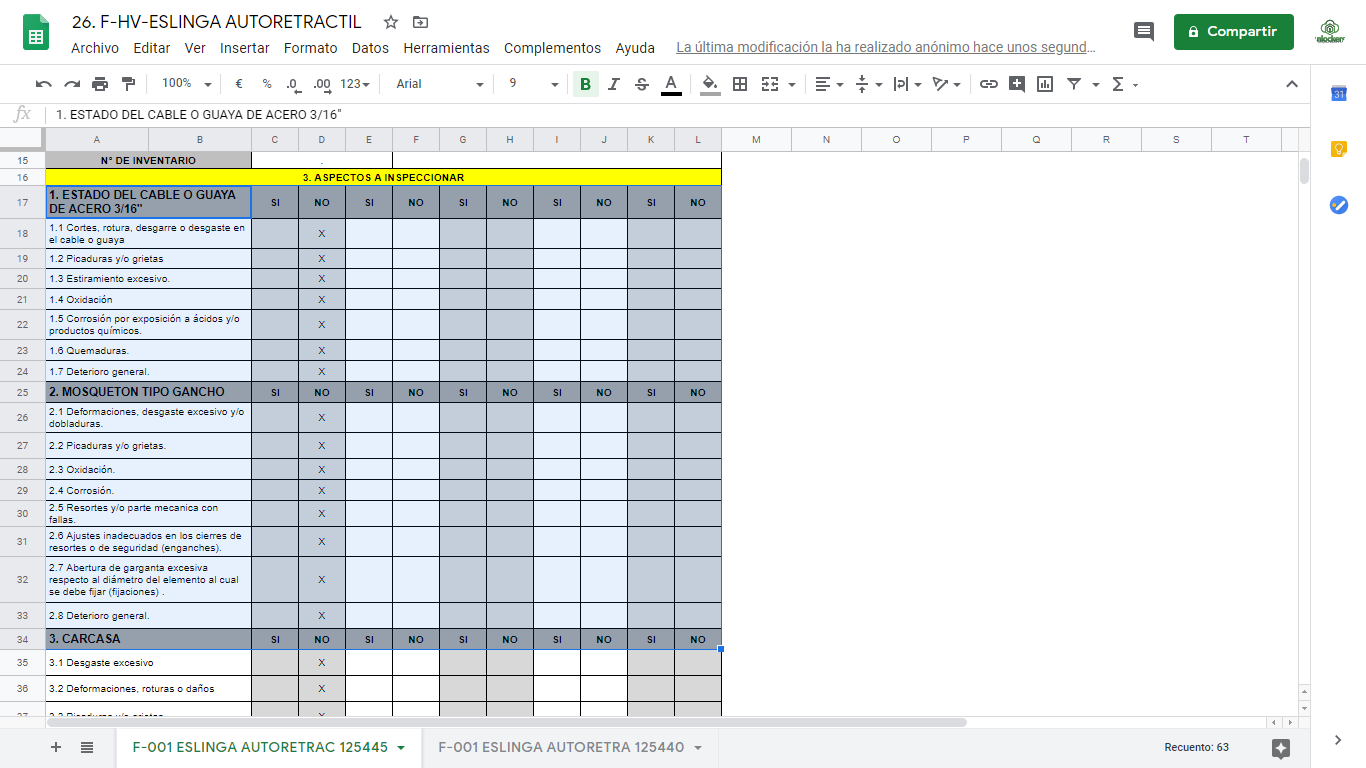Open last modification history link
1366x768 pixels.
coord(886,47)
